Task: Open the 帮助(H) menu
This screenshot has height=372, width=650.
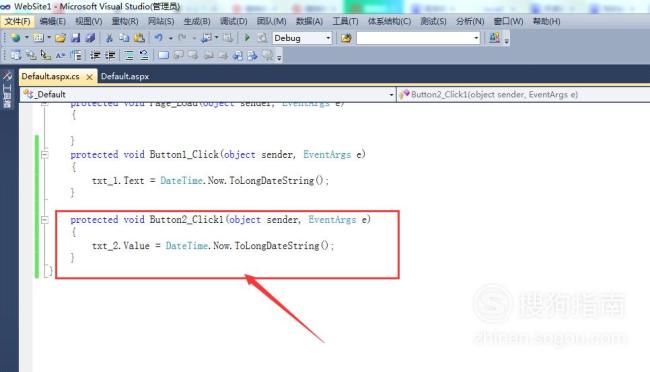Action: 546,21
